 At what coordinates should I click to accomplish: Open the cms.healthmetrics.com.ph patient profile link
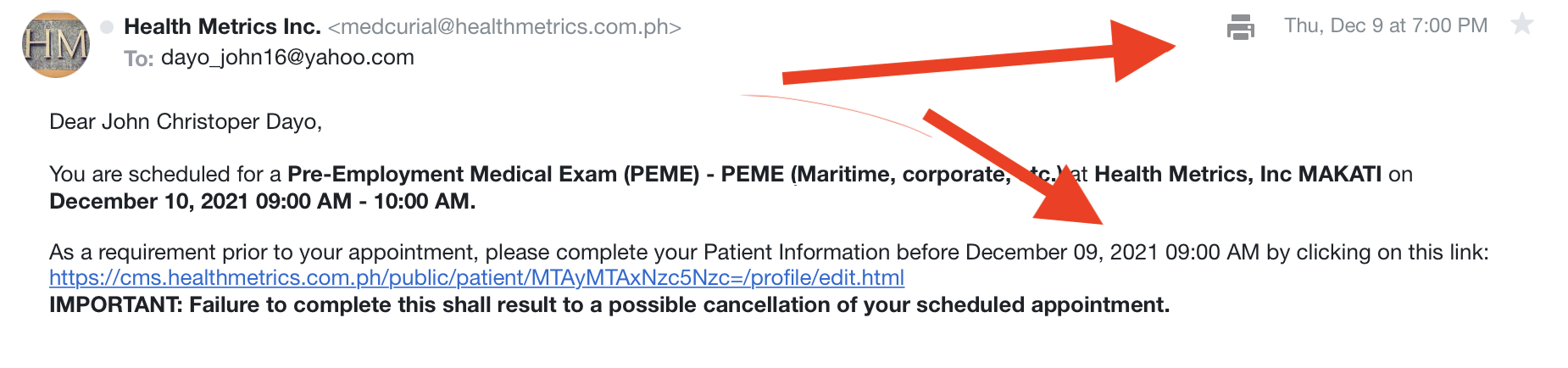(476, 277)
